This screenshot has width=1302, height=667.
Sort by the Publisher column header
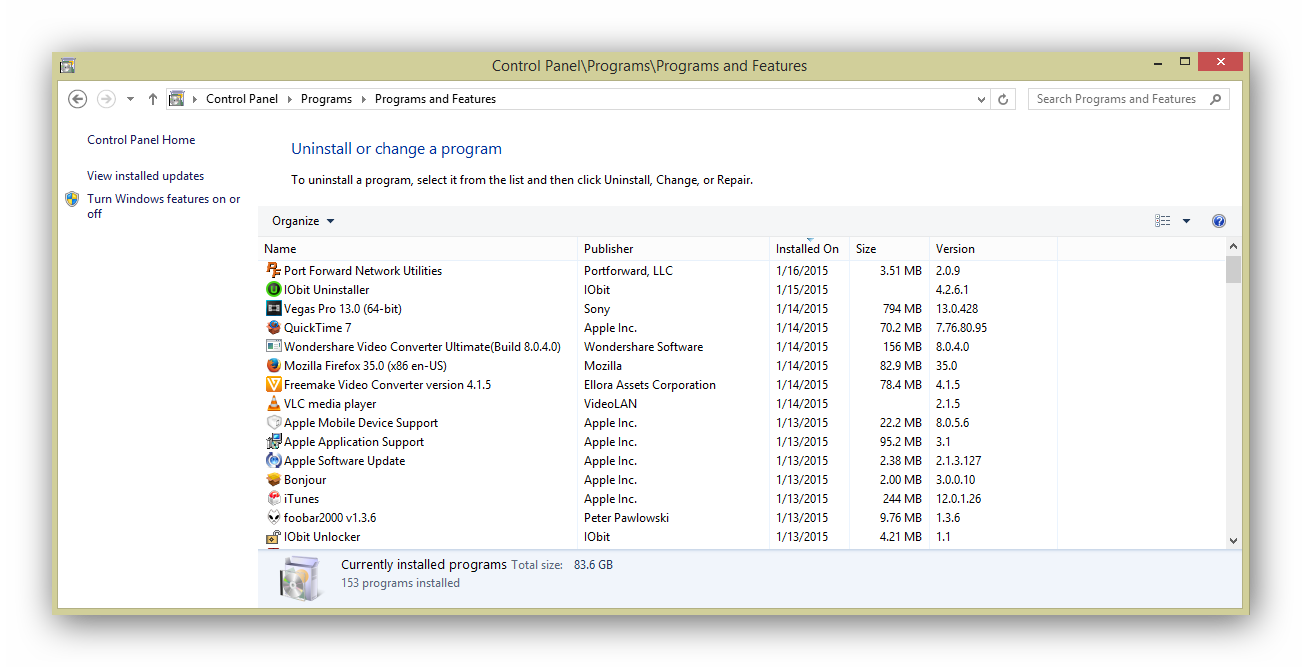674,249
